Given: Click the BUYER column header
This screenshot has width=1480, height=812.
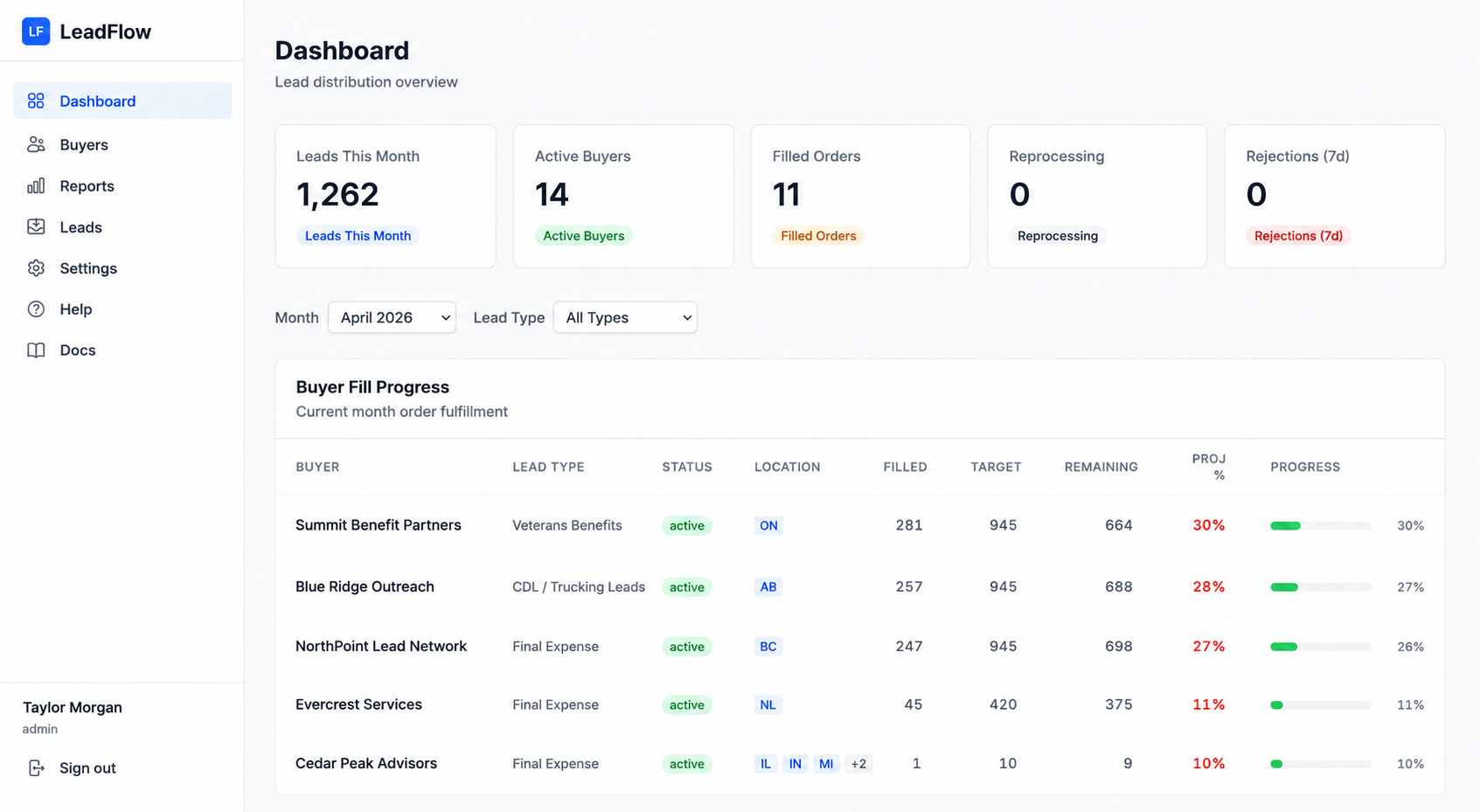Looking at the screenshot, I should (317, 467).
